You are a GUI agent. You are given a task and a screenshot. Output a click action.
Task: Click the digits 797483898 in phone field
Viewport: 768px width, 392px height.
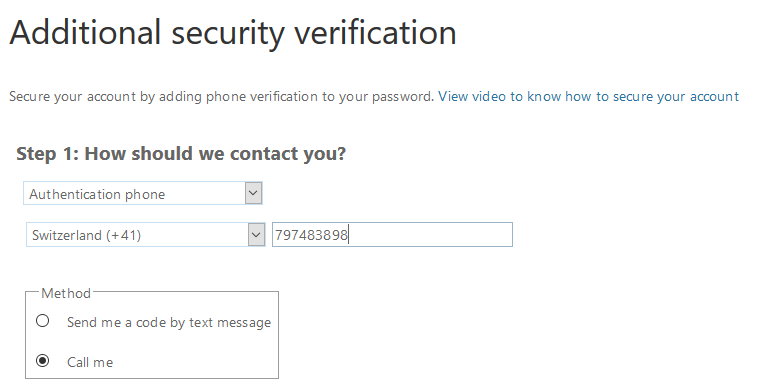click(x=311, y=235)
